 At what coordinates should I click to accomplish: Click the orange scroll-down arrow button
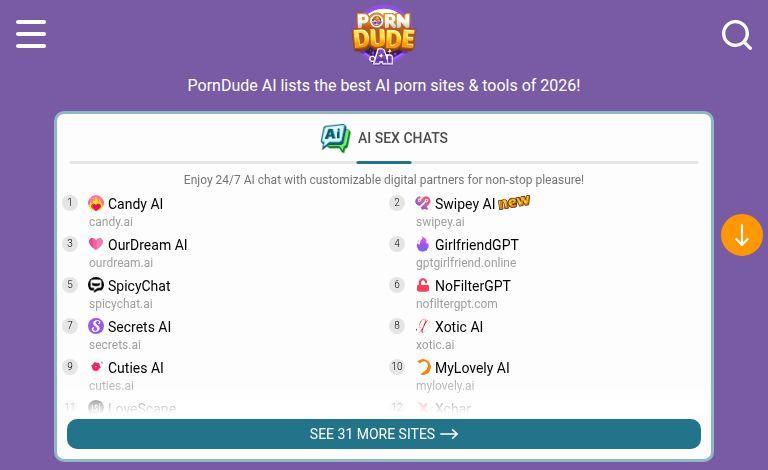[x=741, y=235]
